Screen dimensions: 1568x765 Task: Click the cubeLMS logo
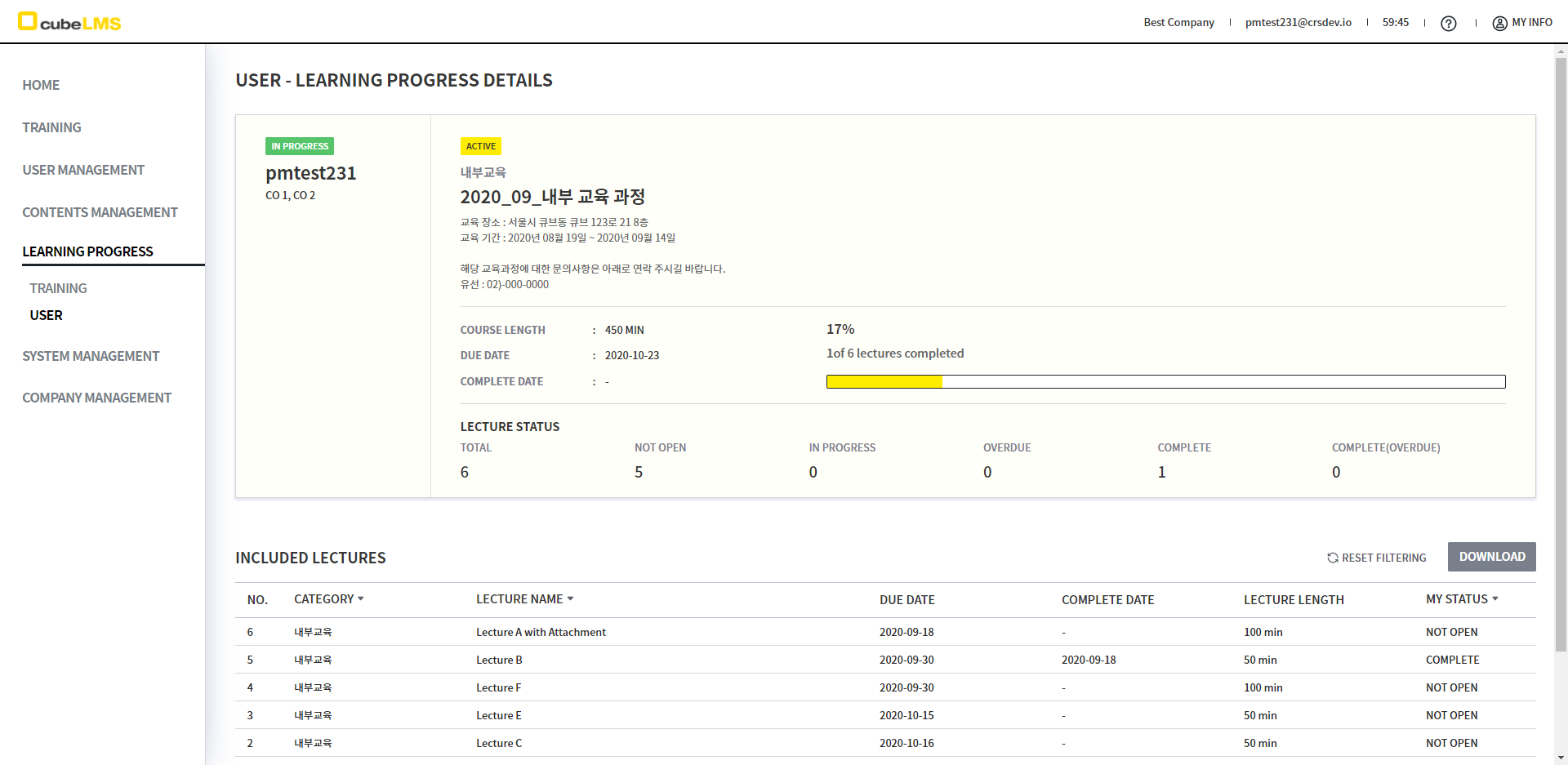click(69, 22)
